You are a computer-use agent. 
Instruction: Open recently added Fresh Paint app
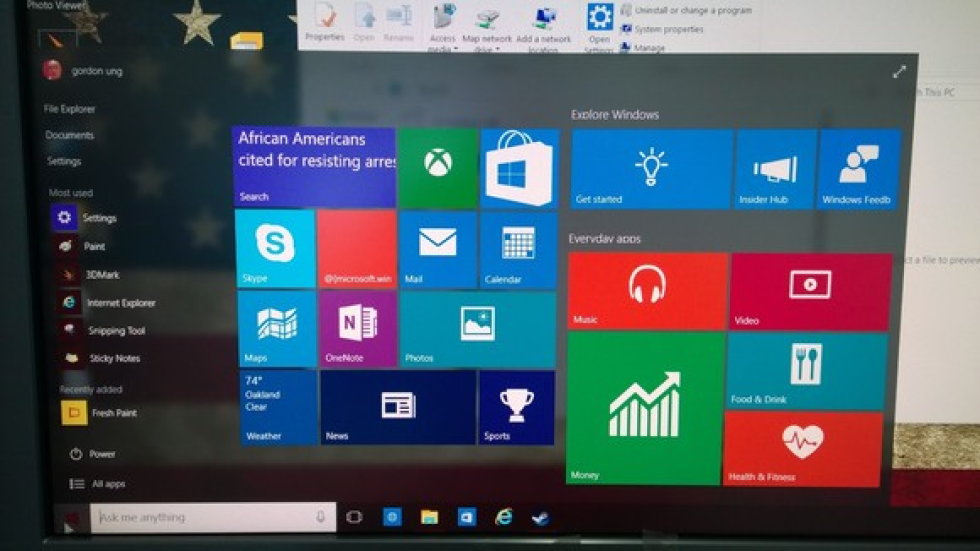99,413
